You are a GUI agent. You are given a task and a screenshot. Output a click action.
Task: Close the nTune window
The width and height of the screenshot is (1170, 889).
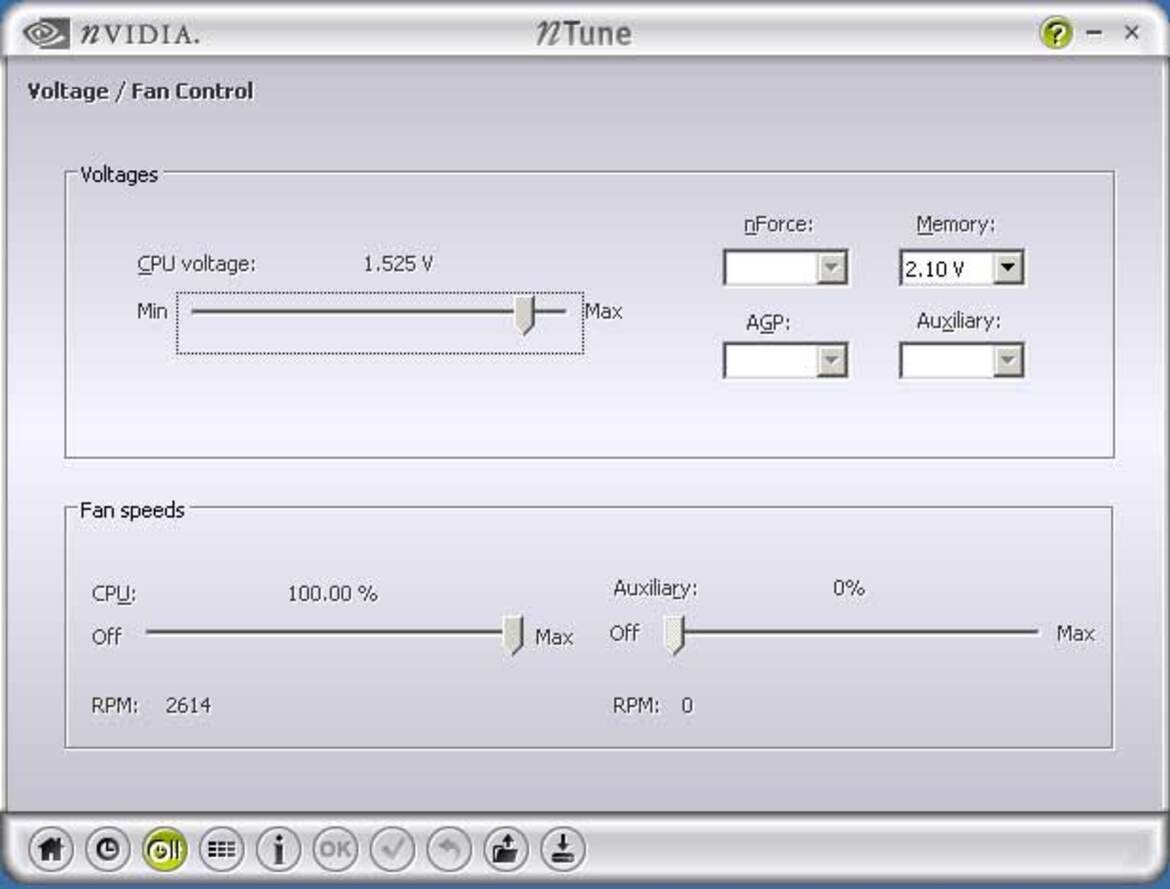1131,32
